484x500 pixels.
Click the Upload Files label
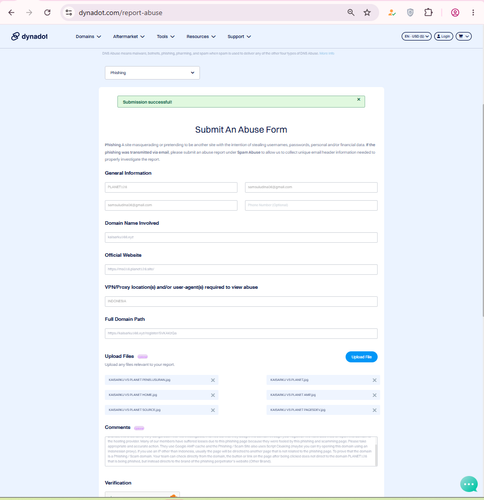(119, 356)
